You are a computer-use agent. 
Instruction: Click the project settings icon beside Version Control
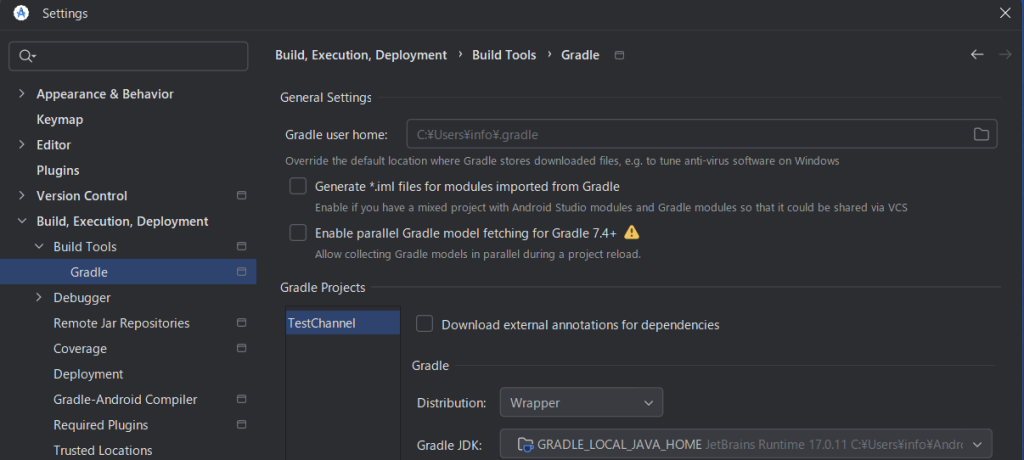241,196
